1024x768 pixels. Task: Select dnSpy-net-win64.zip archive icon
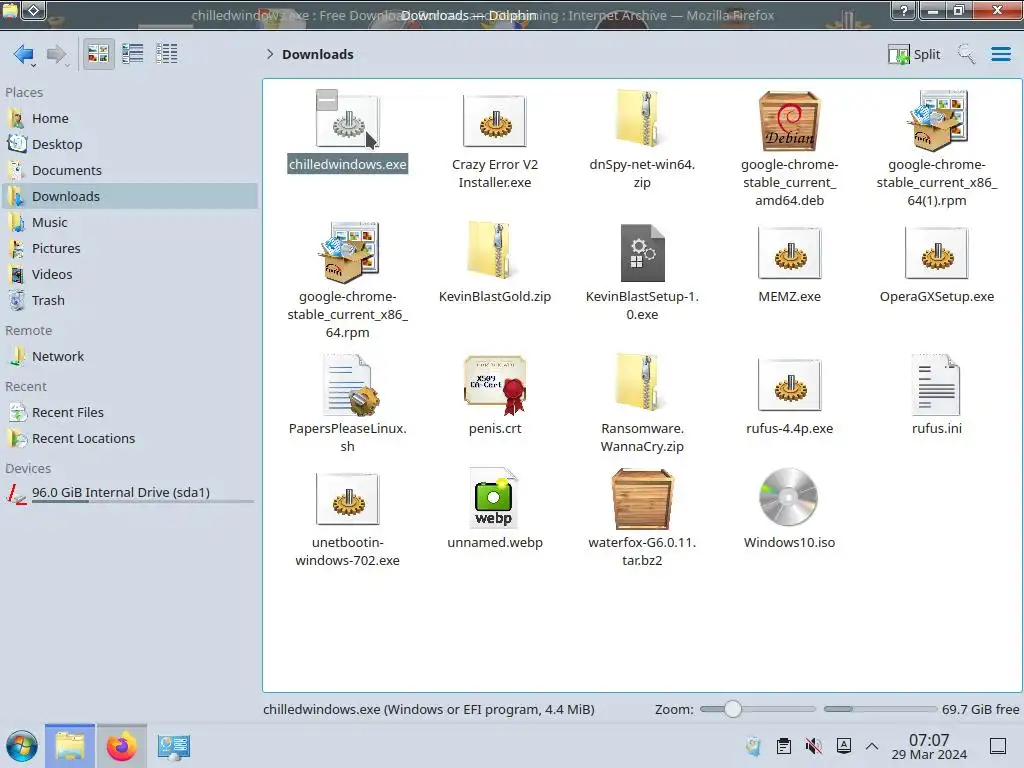(x=642, y=118)
